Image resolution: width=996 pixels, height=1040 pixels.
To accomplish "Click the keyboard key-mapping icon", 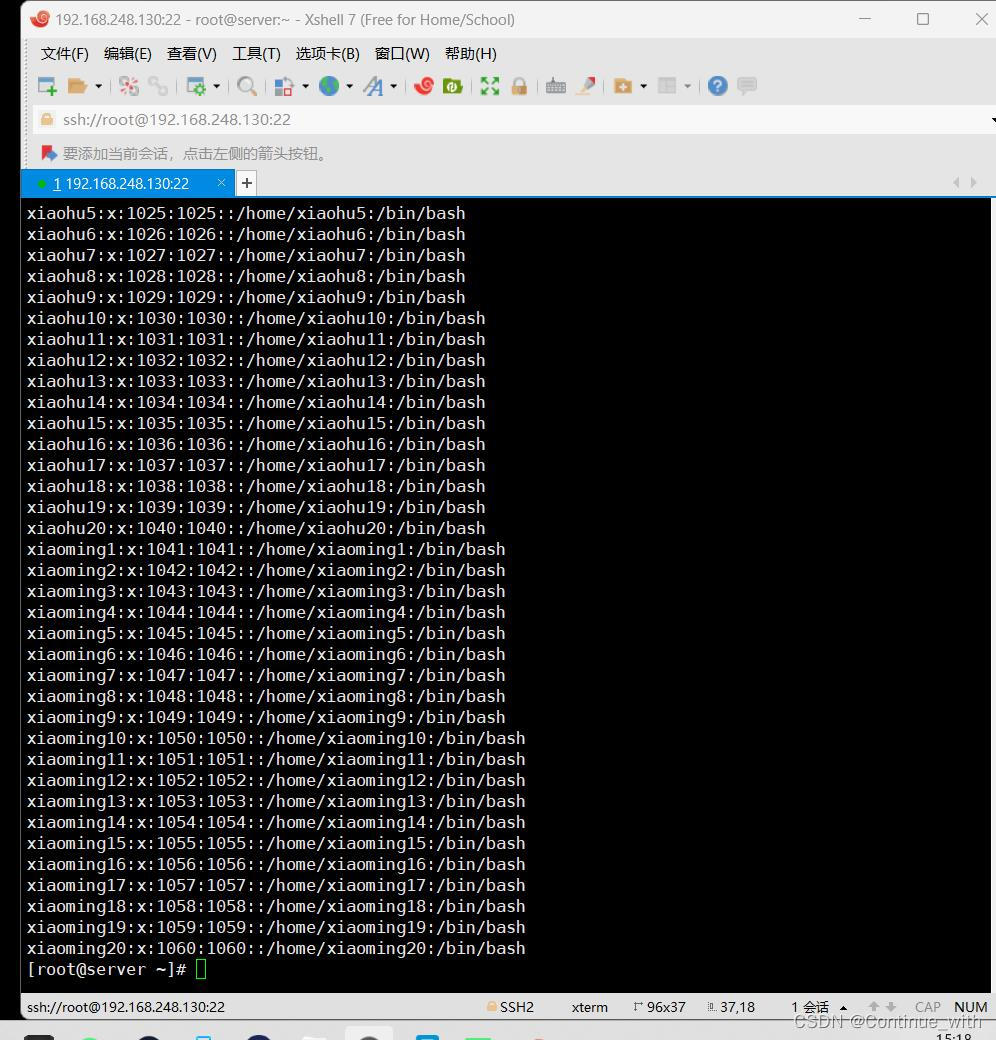I will 556,86.
